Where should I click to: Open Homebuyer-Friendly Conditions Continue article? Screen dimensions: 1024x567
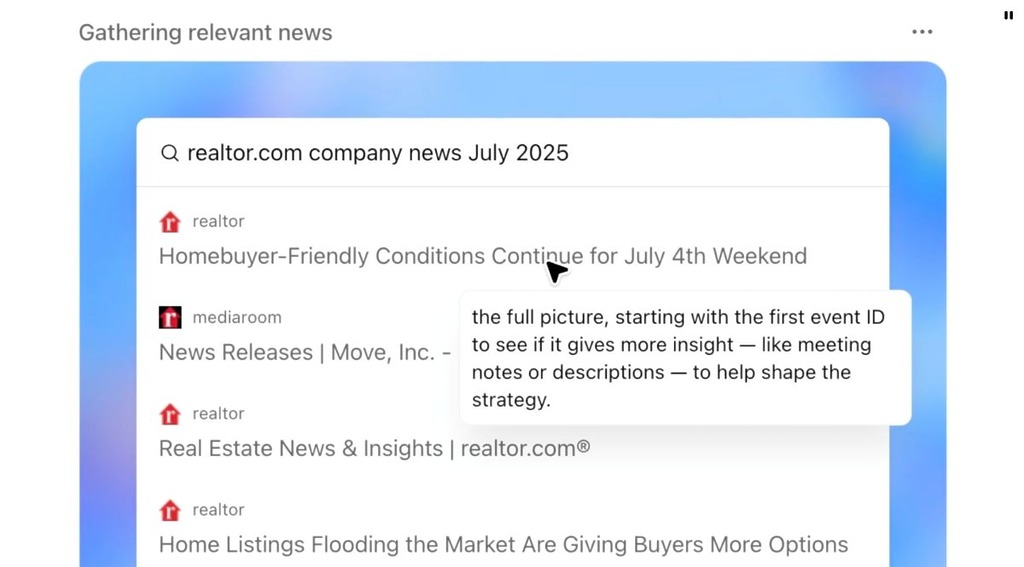tap(483, 256)
